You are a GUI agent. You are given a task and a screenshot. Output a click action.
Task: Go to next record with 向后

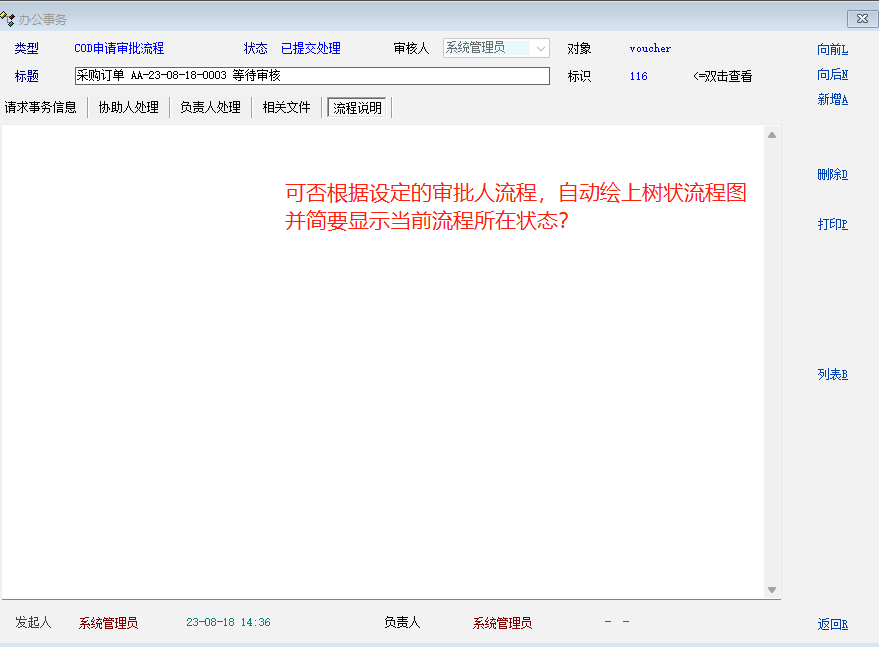point(832,74)
